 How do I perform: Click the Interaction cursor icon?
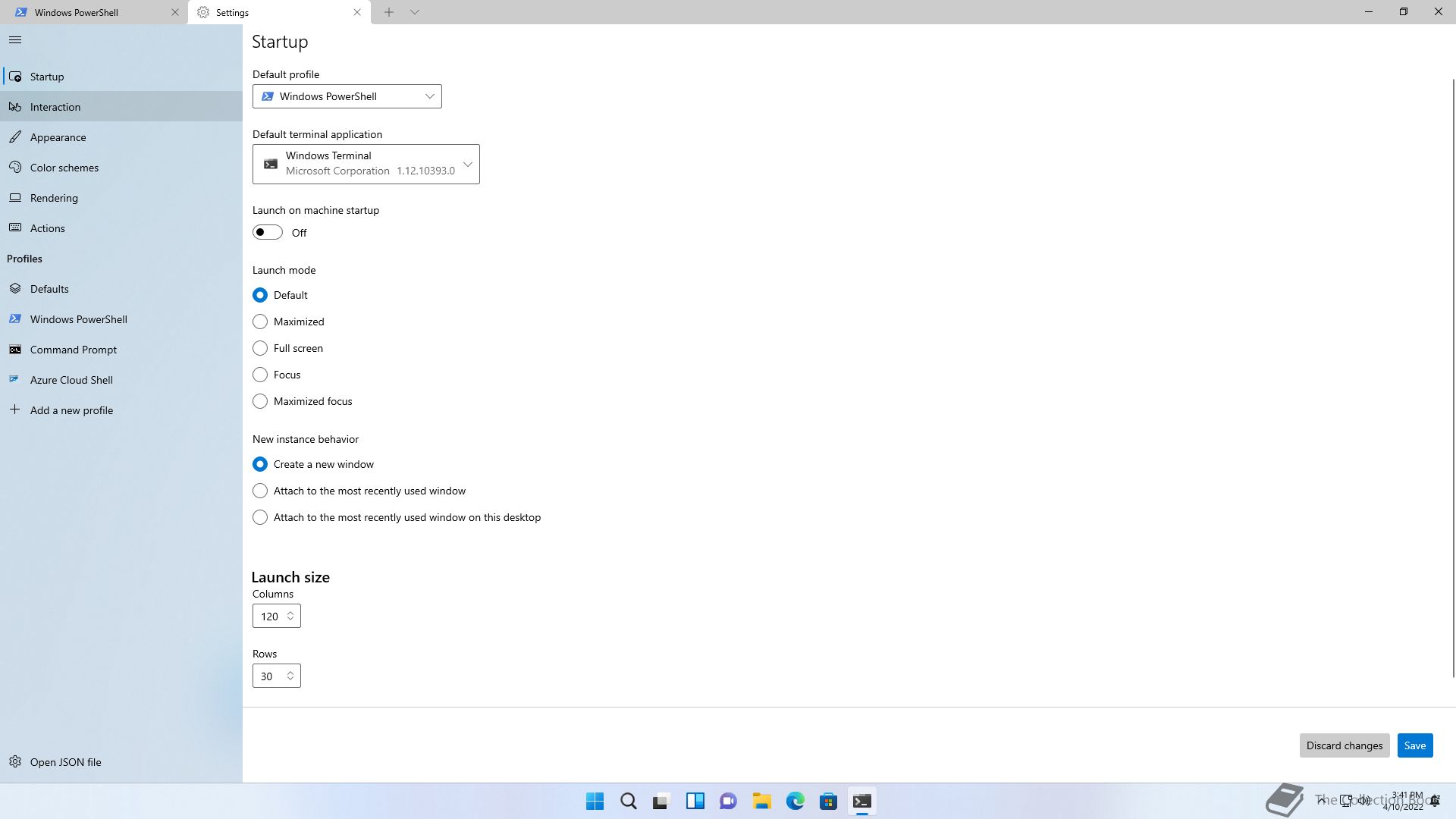pyautogui.click(x=15, y=107)
